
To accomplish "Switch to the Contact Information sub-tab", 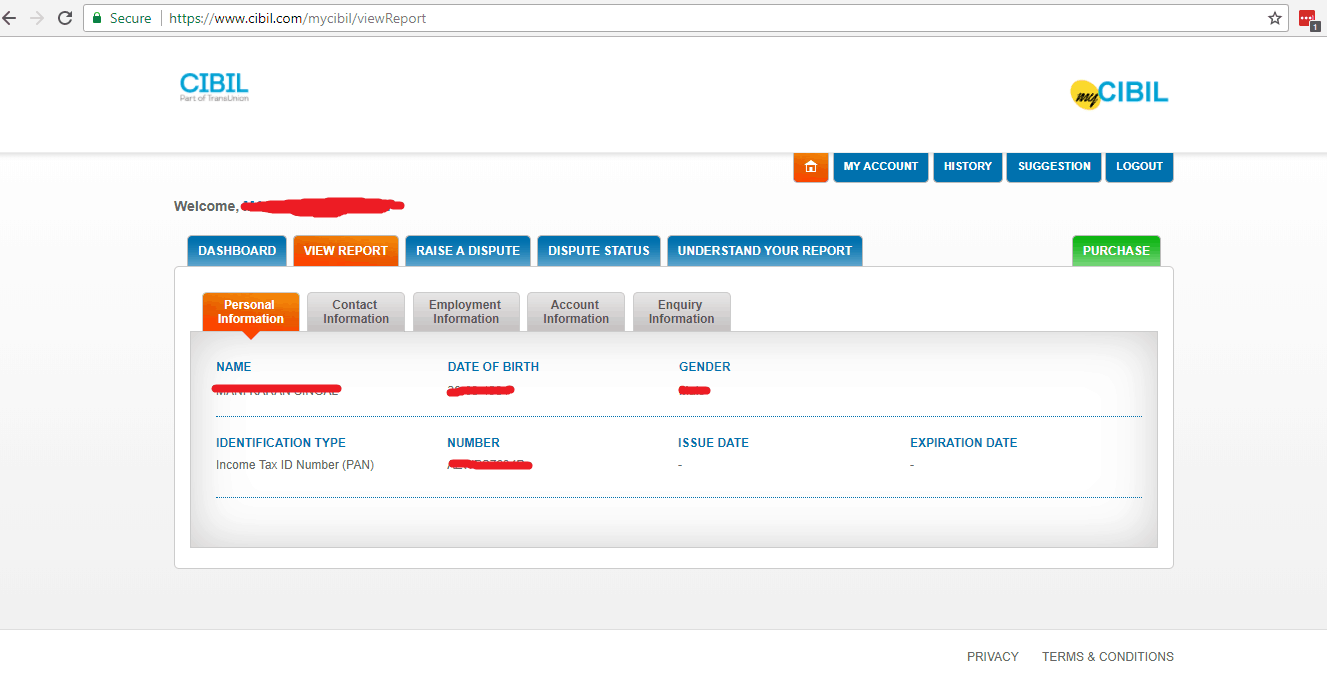I will [x=356, y=312].
